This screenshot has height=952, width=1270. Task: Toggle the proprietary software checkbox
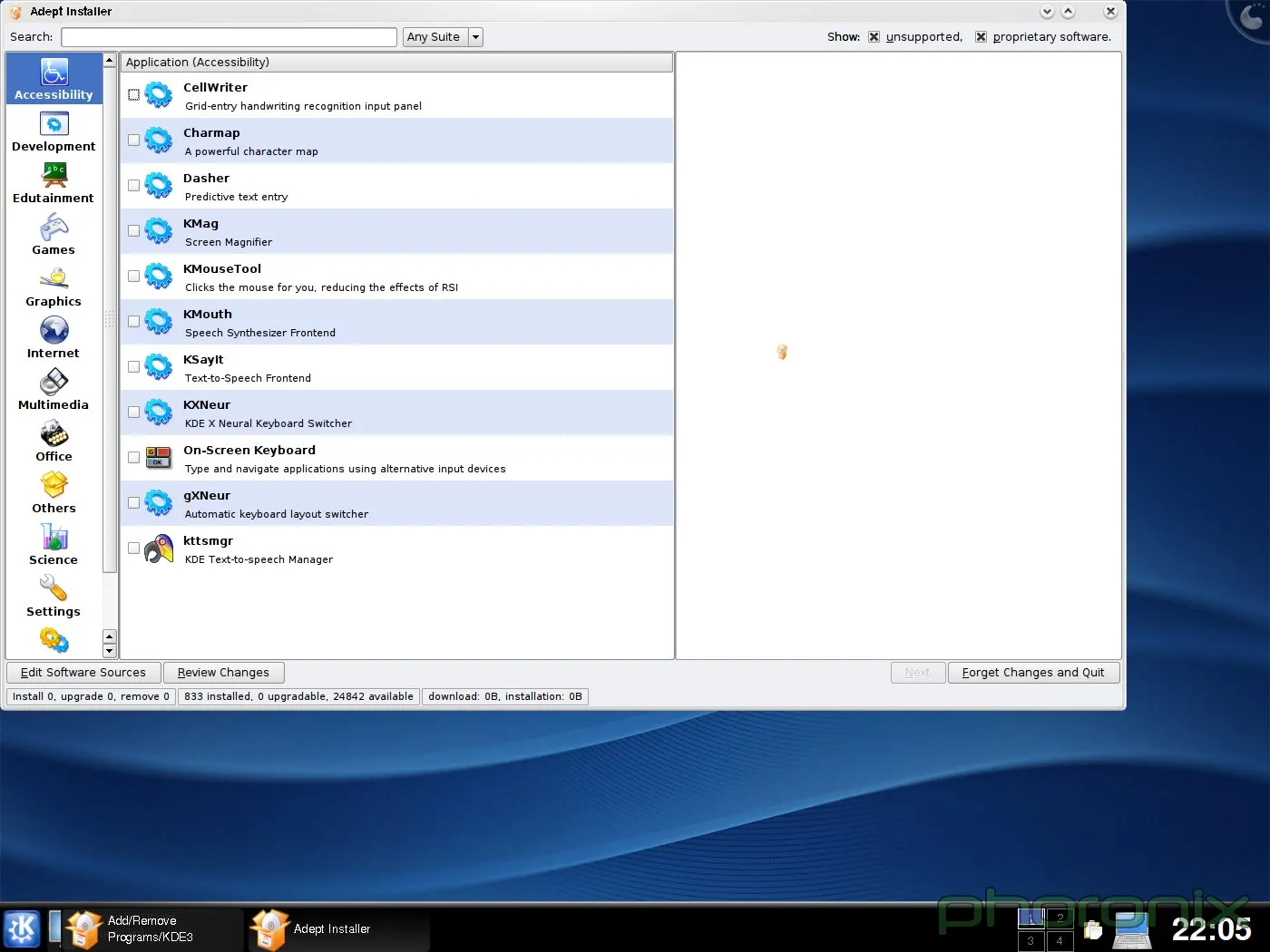(981, 37)
